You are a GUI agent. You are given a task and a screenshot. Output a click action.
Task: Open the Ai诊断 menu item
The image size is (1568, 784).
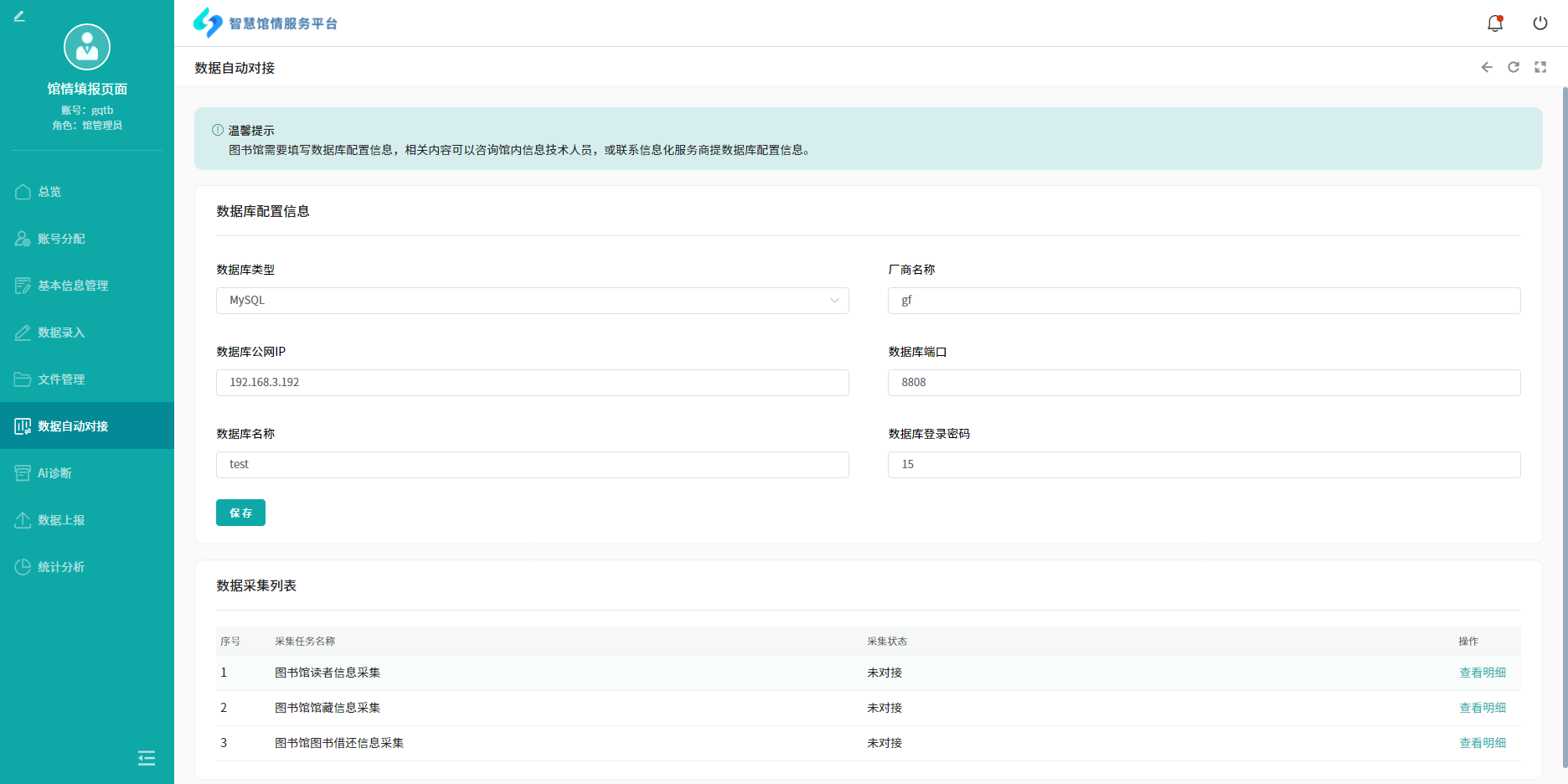point(54,473)
